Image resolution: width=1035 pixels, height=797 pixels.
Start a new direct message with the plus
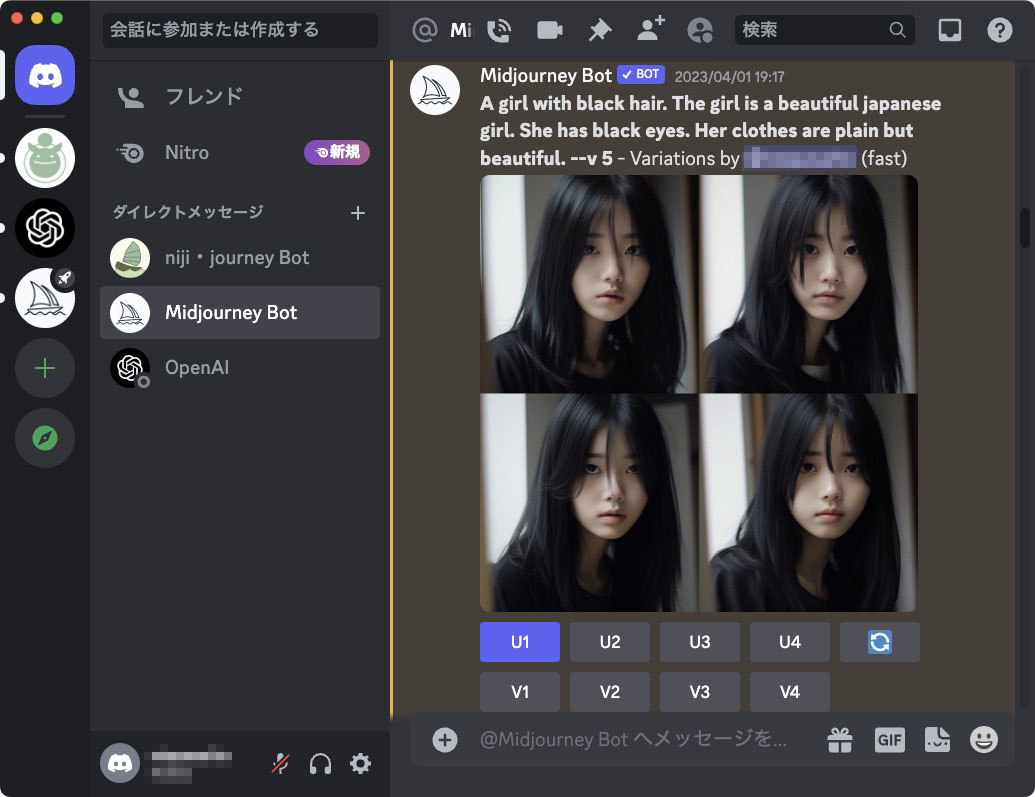click(x=358, y=212)
